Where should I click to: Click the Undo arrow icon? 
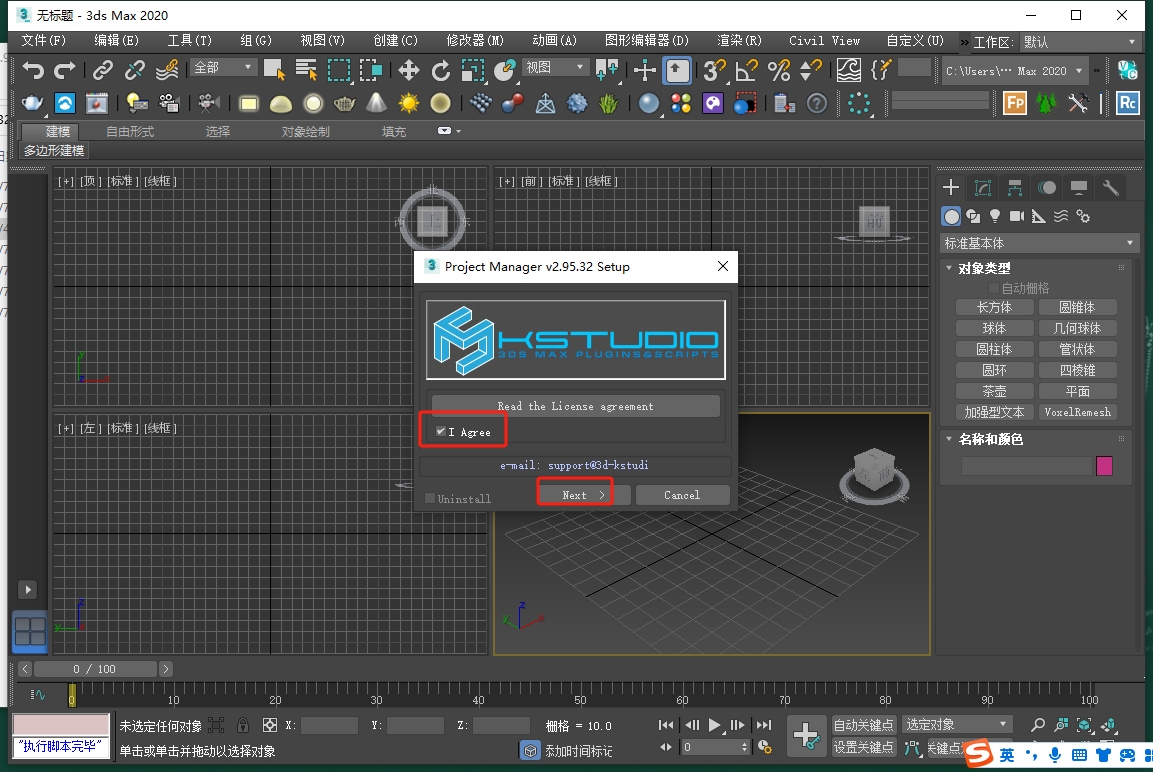point(32,71)
